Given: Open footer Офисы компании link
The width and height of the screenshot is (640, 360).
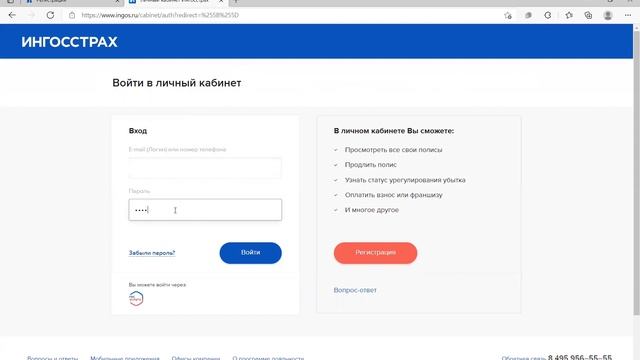Looking at the screenshot, I should point(196,358).
